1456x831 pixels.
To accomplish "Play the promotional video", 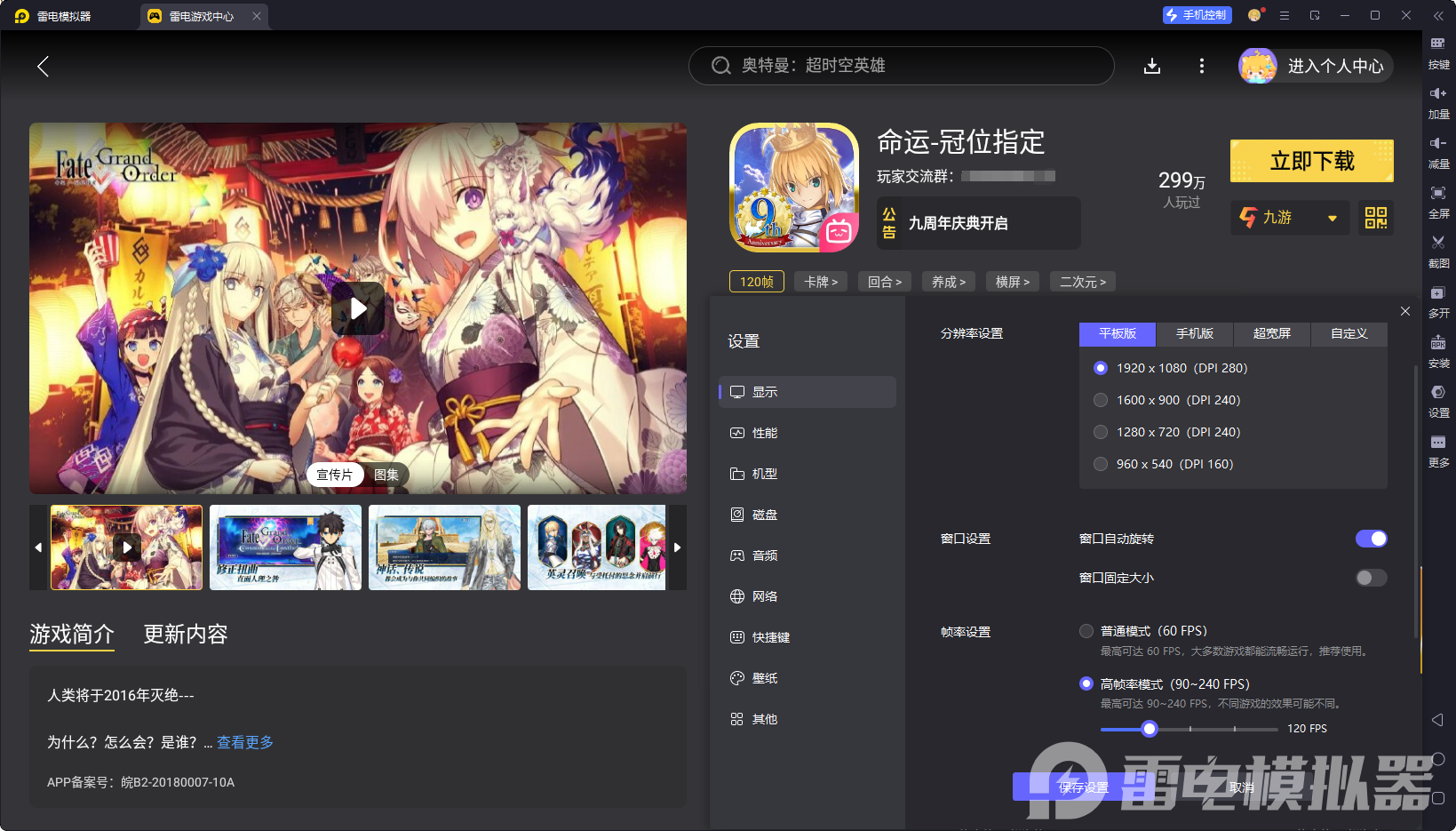I will [x=358, y=308].
